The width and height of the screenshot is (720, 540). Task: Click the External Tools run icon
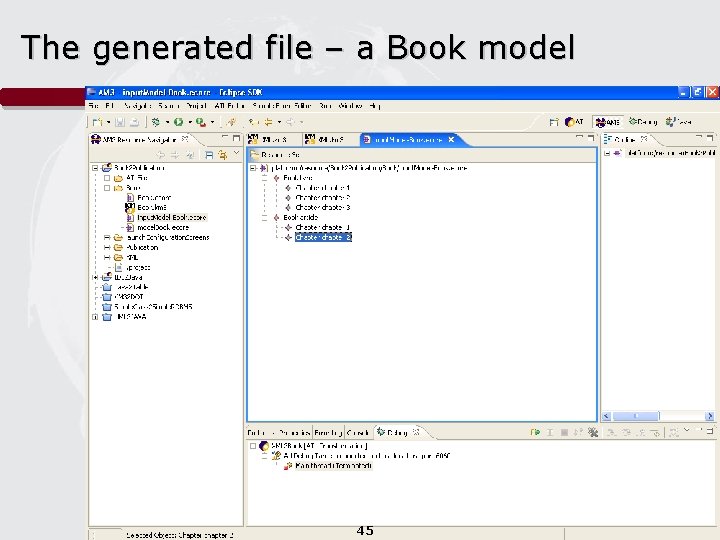[x=201, y=122]
